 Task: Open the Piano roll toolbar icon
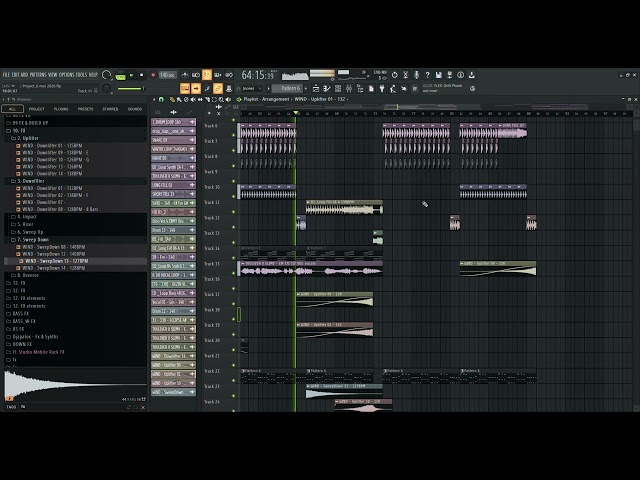pos(327,89)
